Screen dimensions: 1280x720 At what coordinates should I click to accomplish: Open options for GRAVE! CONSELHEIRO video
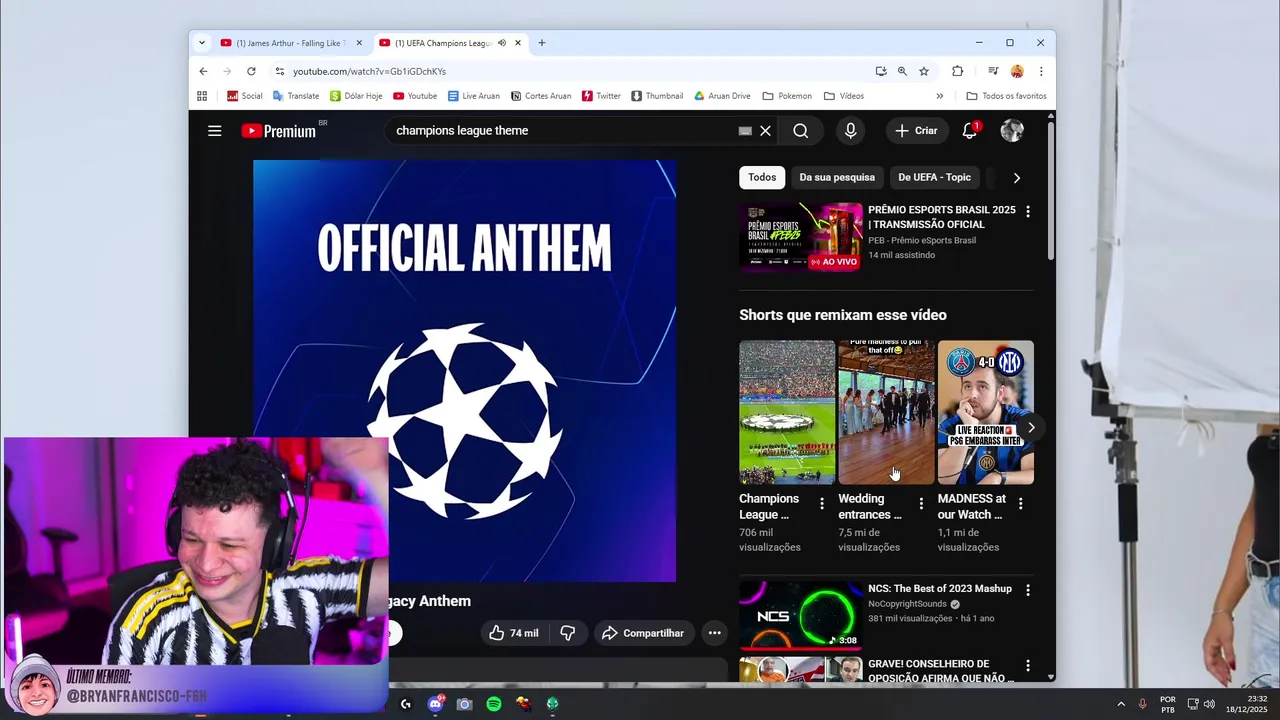pyautogui.click(x=1027, y=666)
